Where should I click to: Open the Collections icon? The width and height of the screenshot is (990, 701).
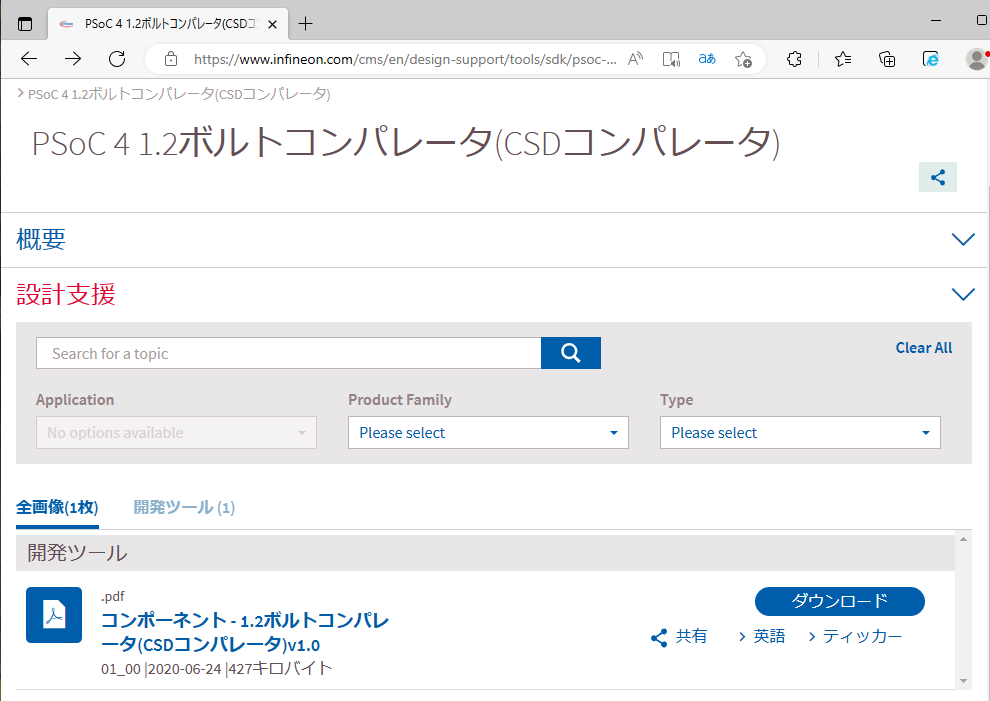click(887, 59)
